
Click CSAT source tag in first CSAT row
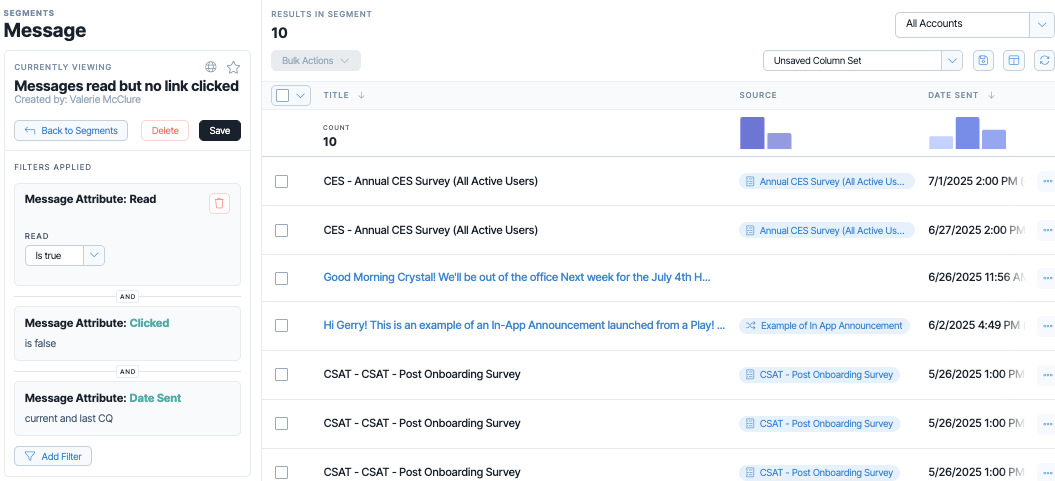click(819, 374)
